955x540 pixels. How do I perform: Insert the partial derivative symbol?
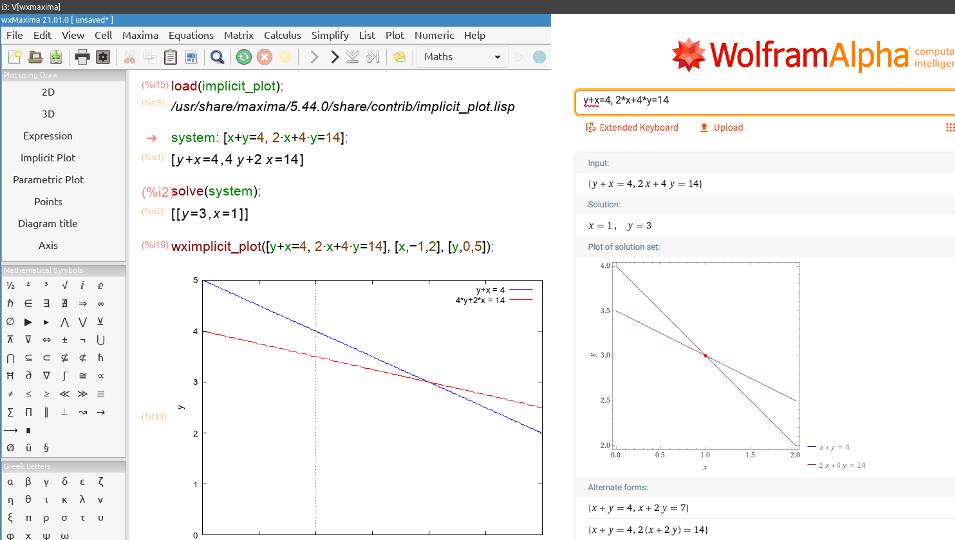click(28, 376)
